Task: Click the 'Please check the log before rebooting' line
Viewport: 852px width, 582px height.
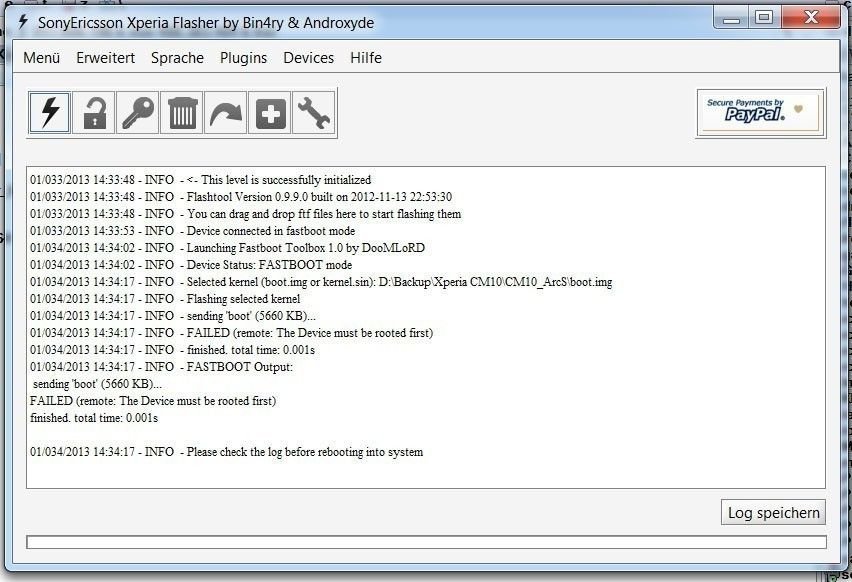Action: (x=227, y=452)
